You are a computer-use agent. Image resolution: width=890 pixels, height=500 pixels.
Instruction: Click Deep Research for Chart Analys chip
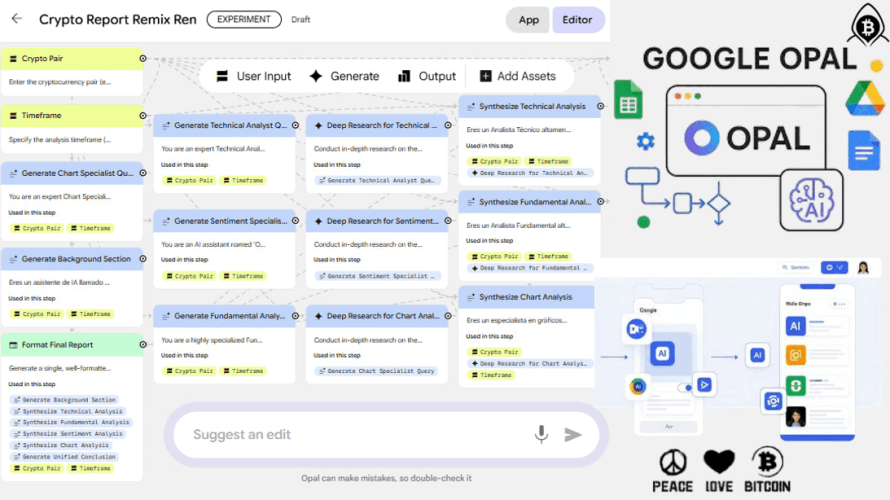(x=530, y=363)
